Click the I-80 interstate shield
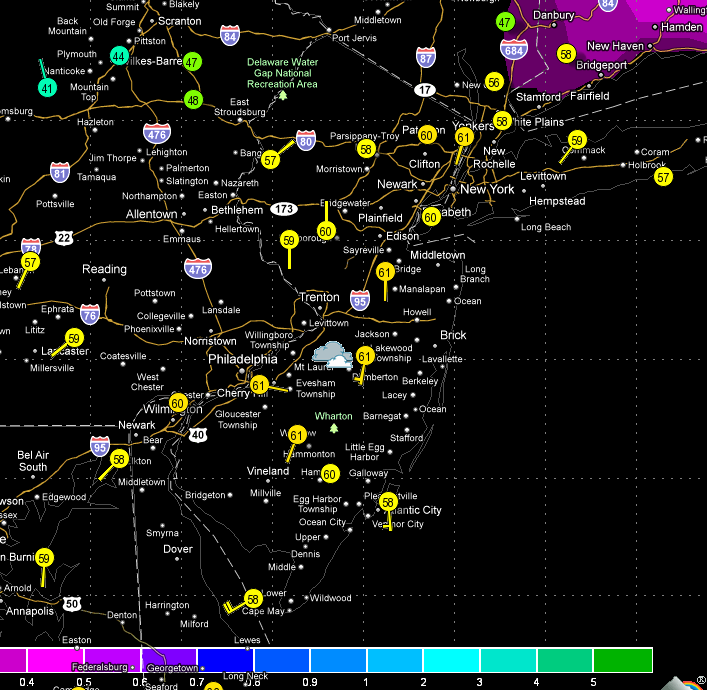The height and width of the screenshot is (690, 707). pos(306,143)
